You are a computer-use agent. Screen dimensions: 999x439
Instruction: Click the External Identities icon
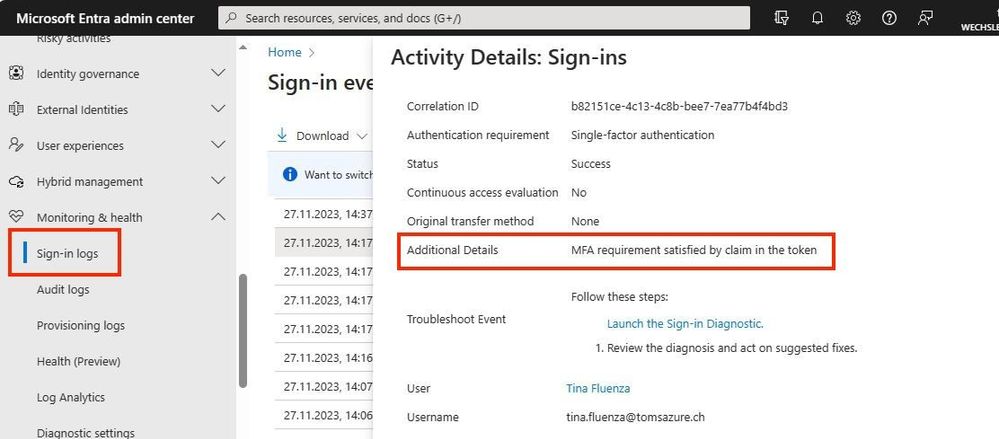pos(16,109)
